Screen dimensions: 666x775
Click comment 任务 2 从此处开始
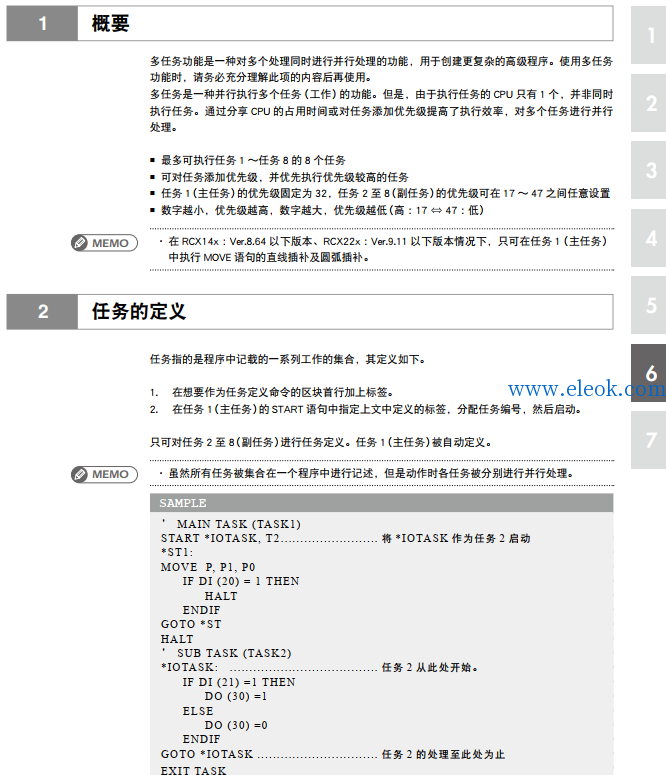(x=430, y=668)
